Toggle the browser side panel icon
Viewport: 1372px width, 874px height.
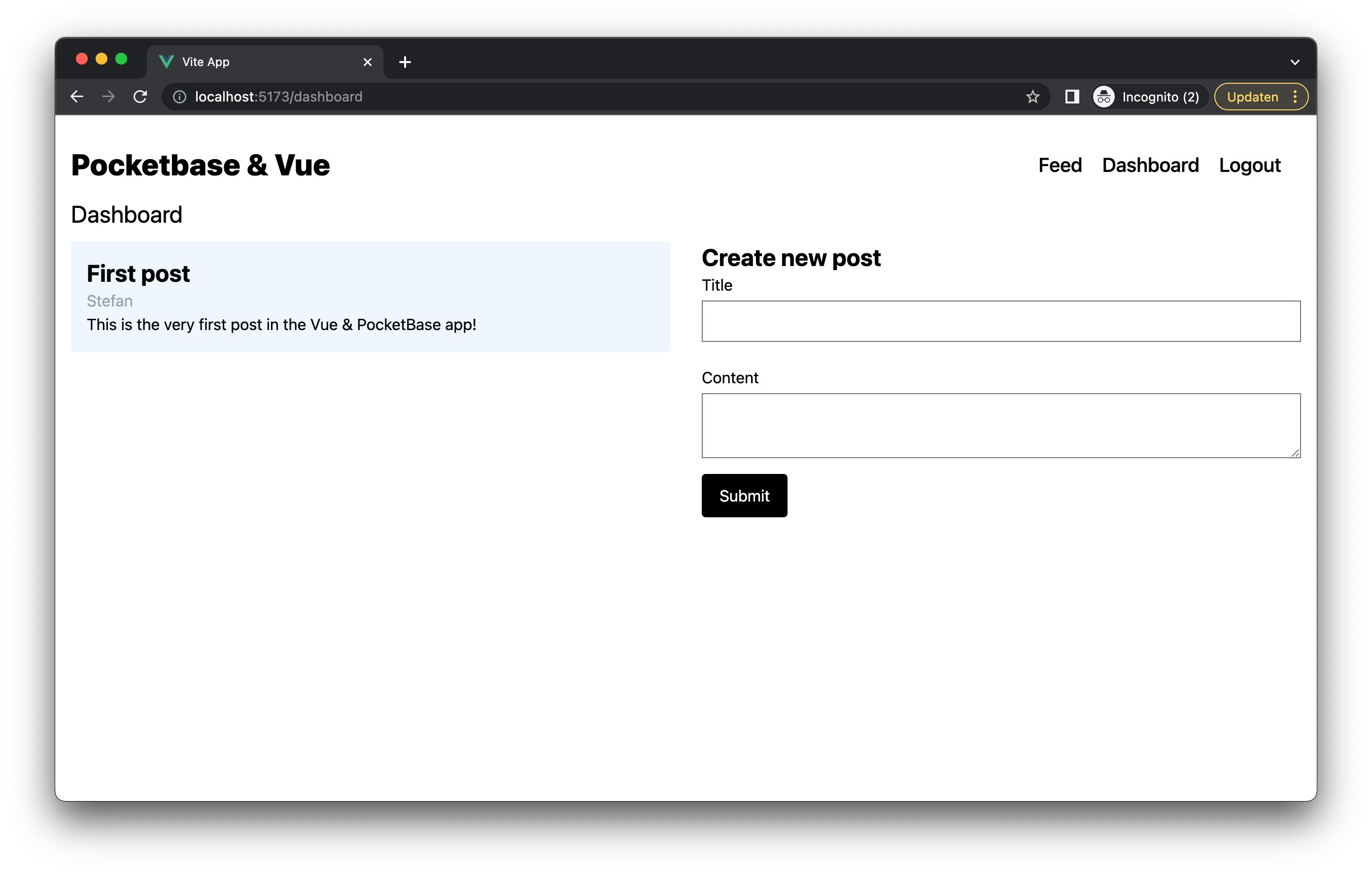point(1072,97)
